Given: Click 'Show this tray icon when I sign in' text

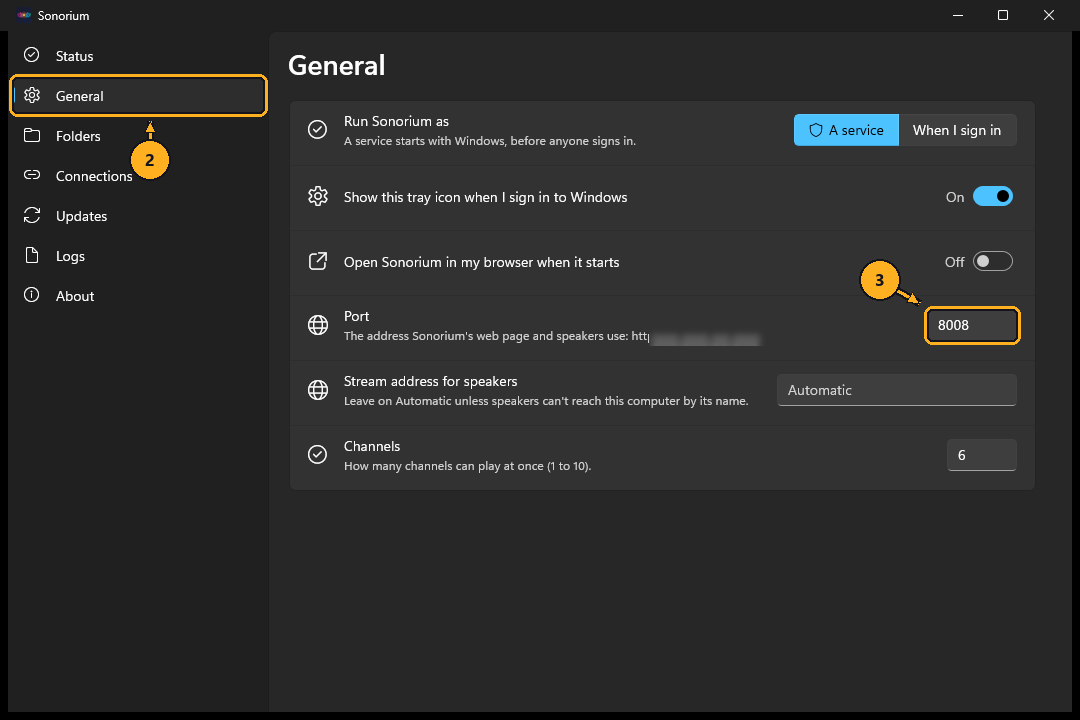Looking at the screenshot, I should click(486, 197).
